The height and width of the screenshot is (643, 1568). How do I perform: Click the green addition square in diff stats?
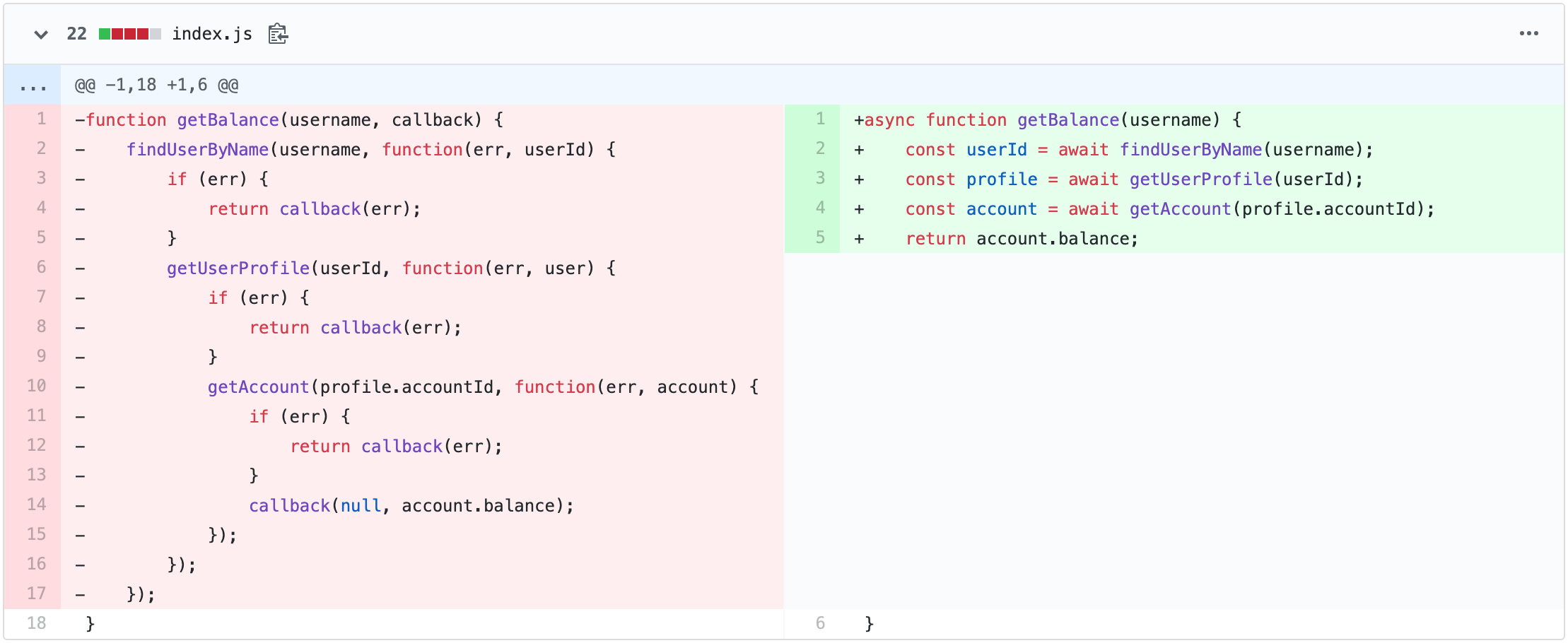[x=105, y=33]
